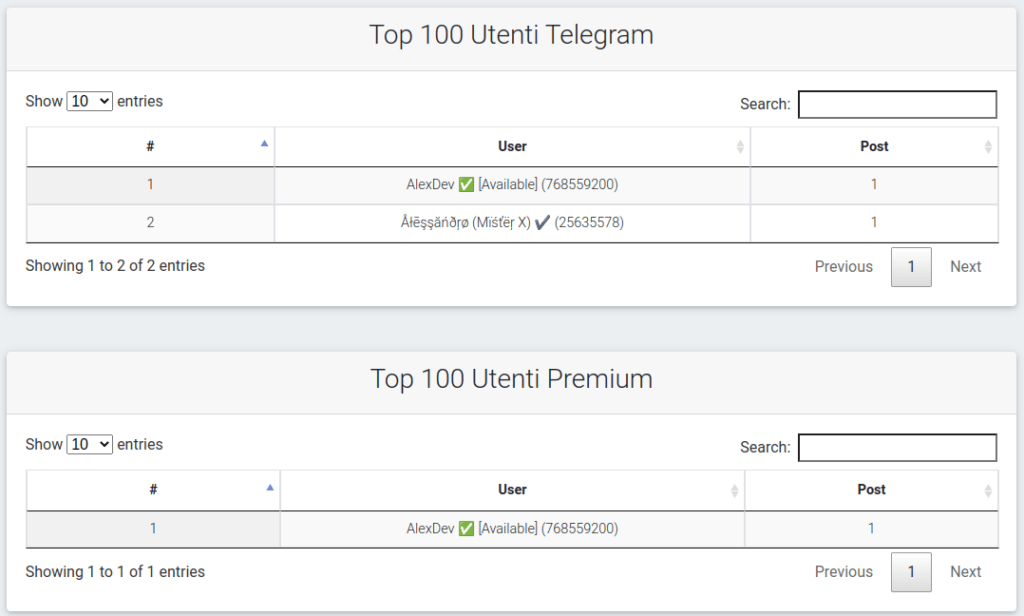Image resolution: width=1024 pixels, height=616 pixels.
Task: Go to Next page in Premium table
Action: pyautogui.click(x=965, y=572)
